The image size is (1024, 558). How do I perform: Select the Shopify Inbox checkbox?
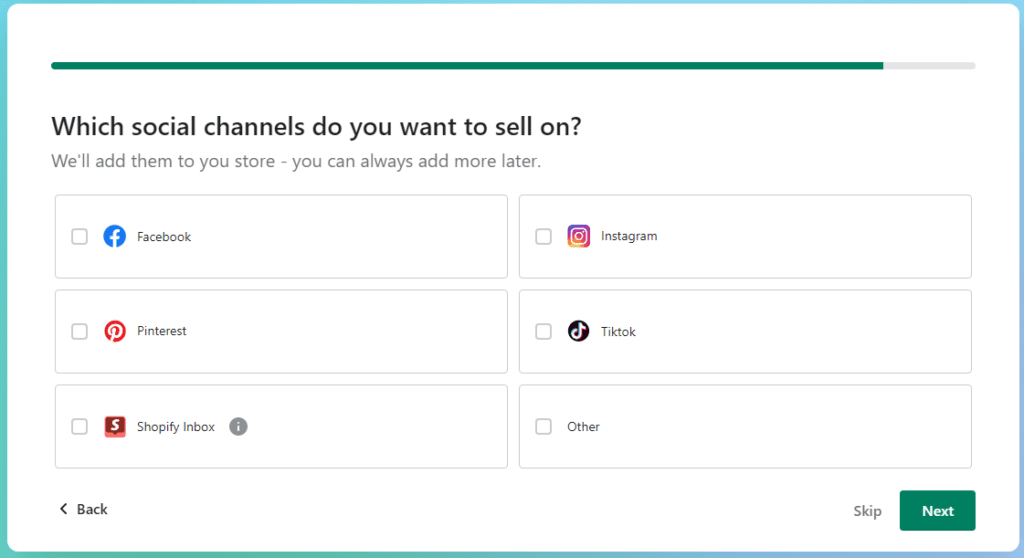pos(80,427)
